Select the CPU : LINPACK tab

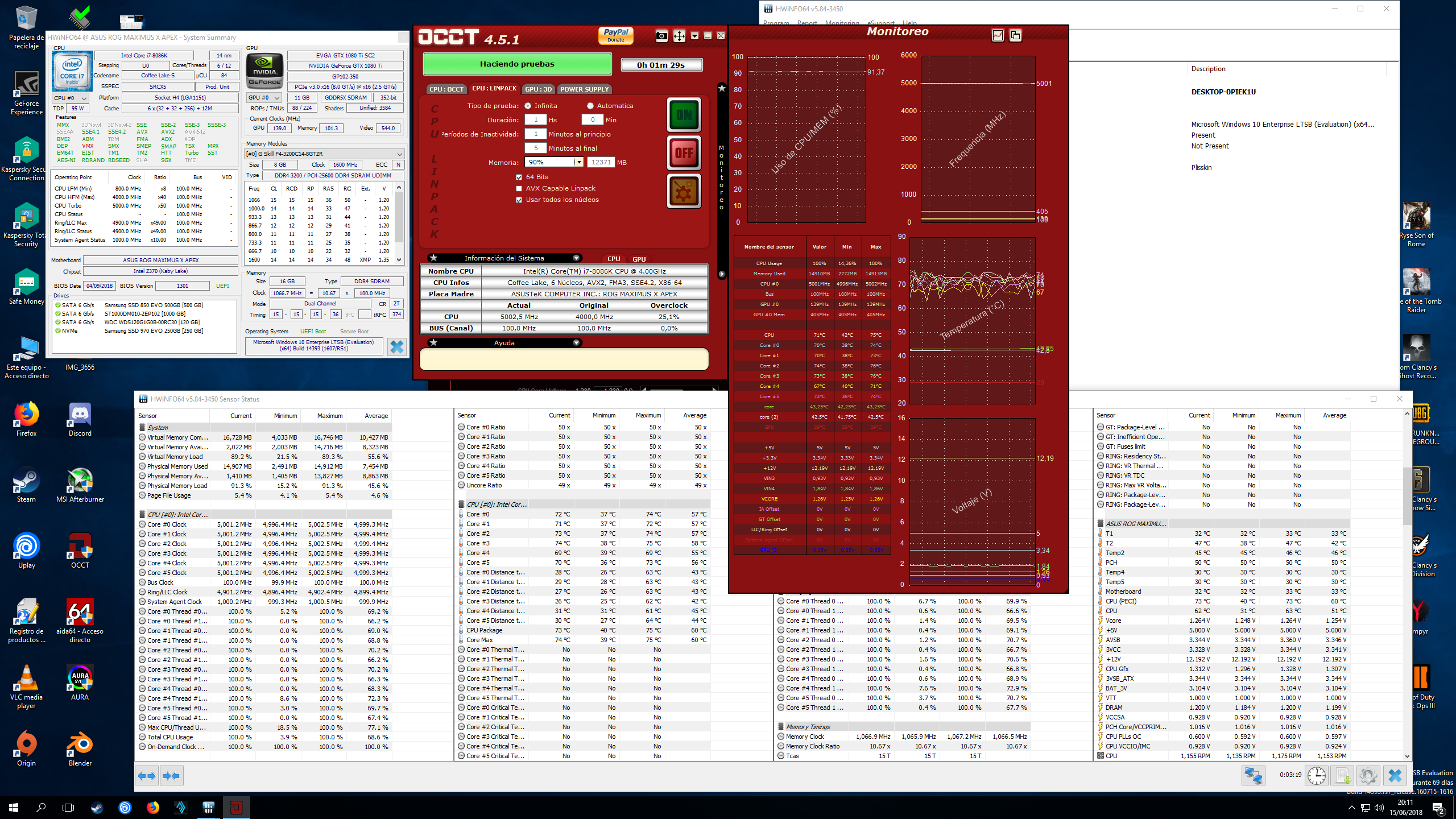click(494, 89)
